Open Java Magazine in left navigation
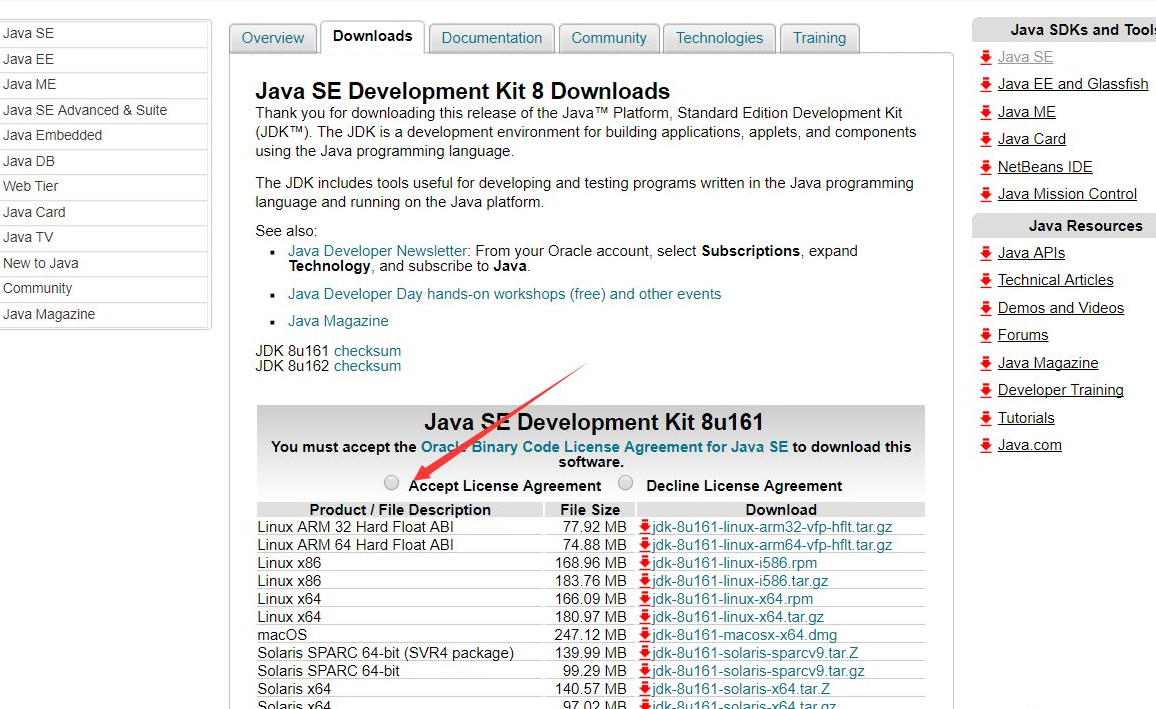The width and height of the screenshot is (1156, 709). click(x=103, y=314)
